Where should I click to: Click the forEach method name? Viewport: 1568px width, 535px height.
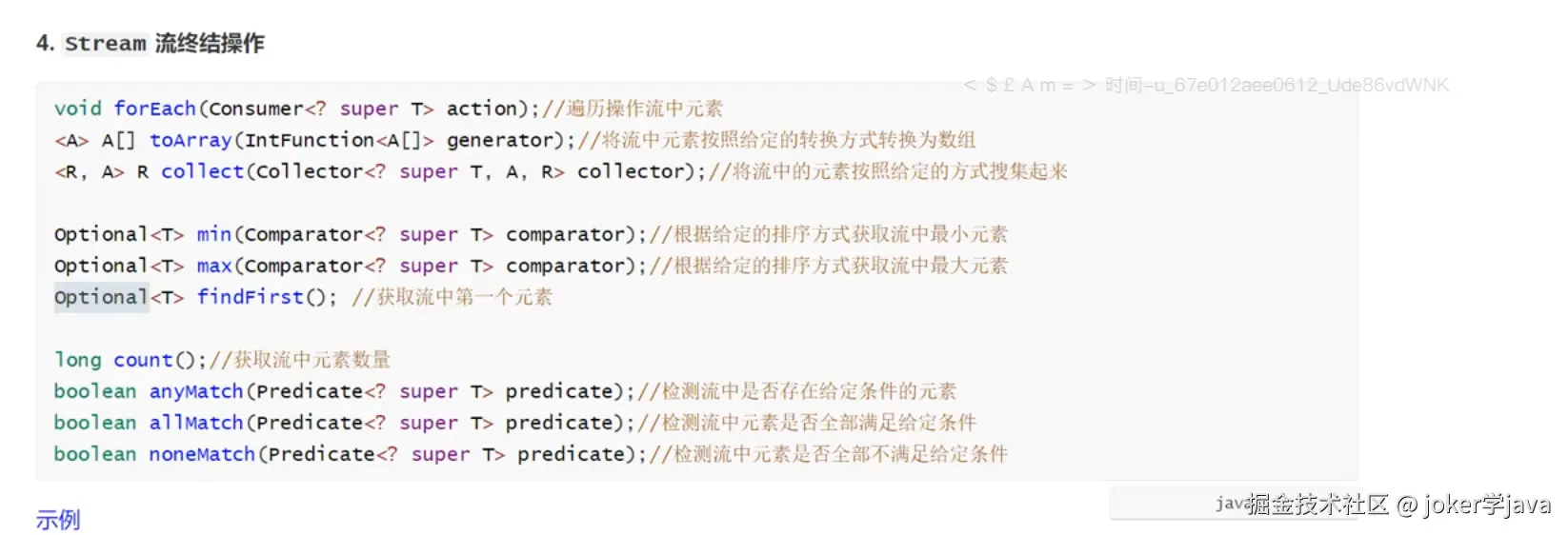point(154,109)
